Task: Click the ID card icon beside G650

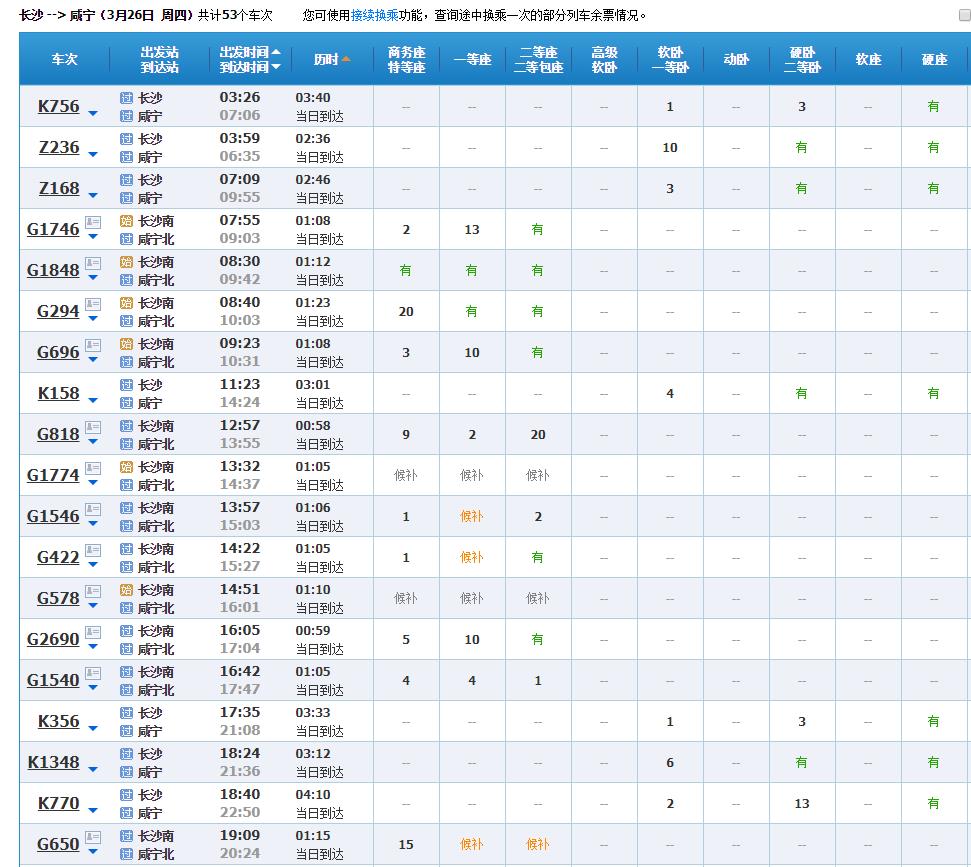Action: point(93,836)
